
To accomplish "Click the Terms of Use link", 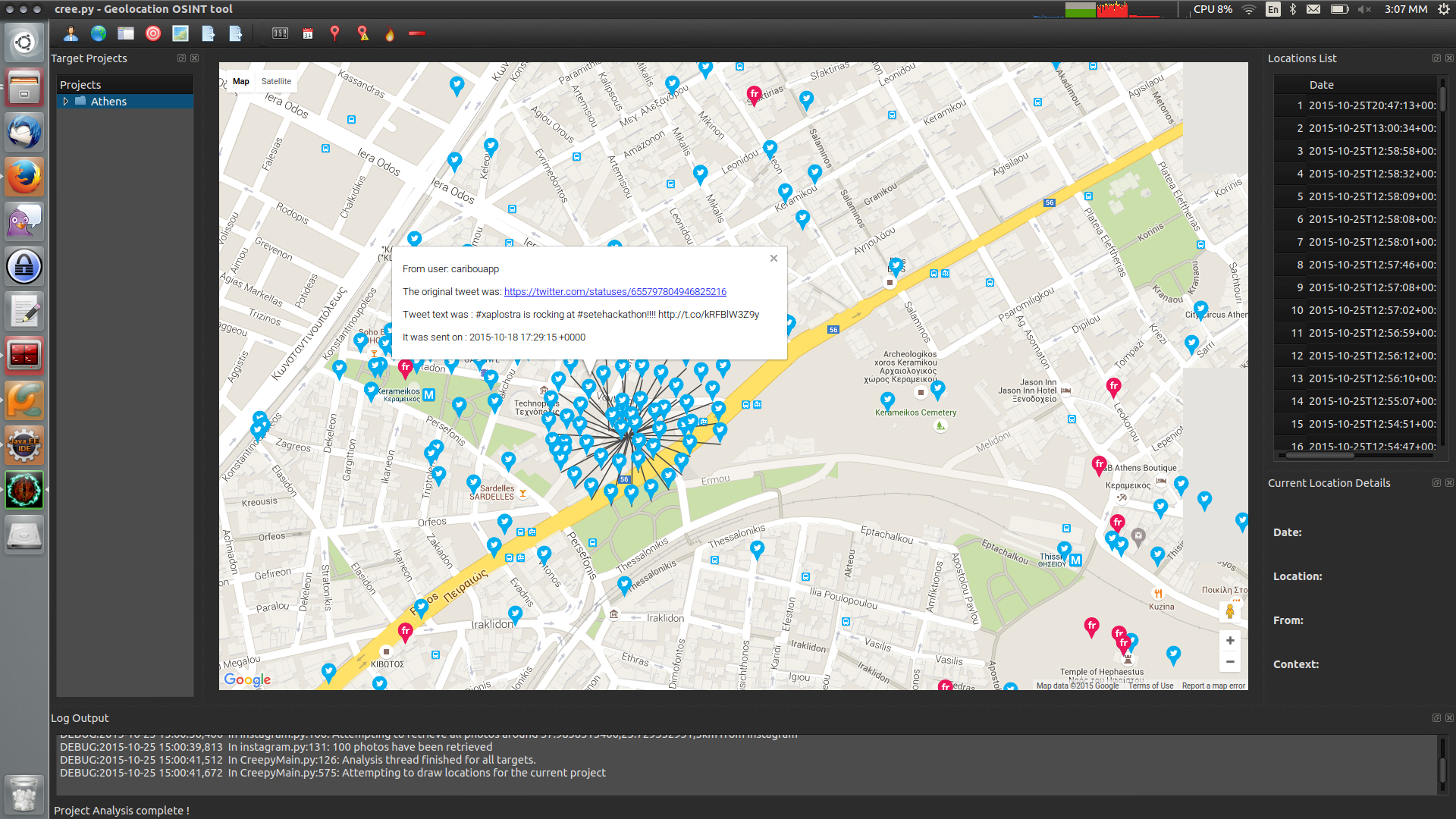I will [1150, 685].
